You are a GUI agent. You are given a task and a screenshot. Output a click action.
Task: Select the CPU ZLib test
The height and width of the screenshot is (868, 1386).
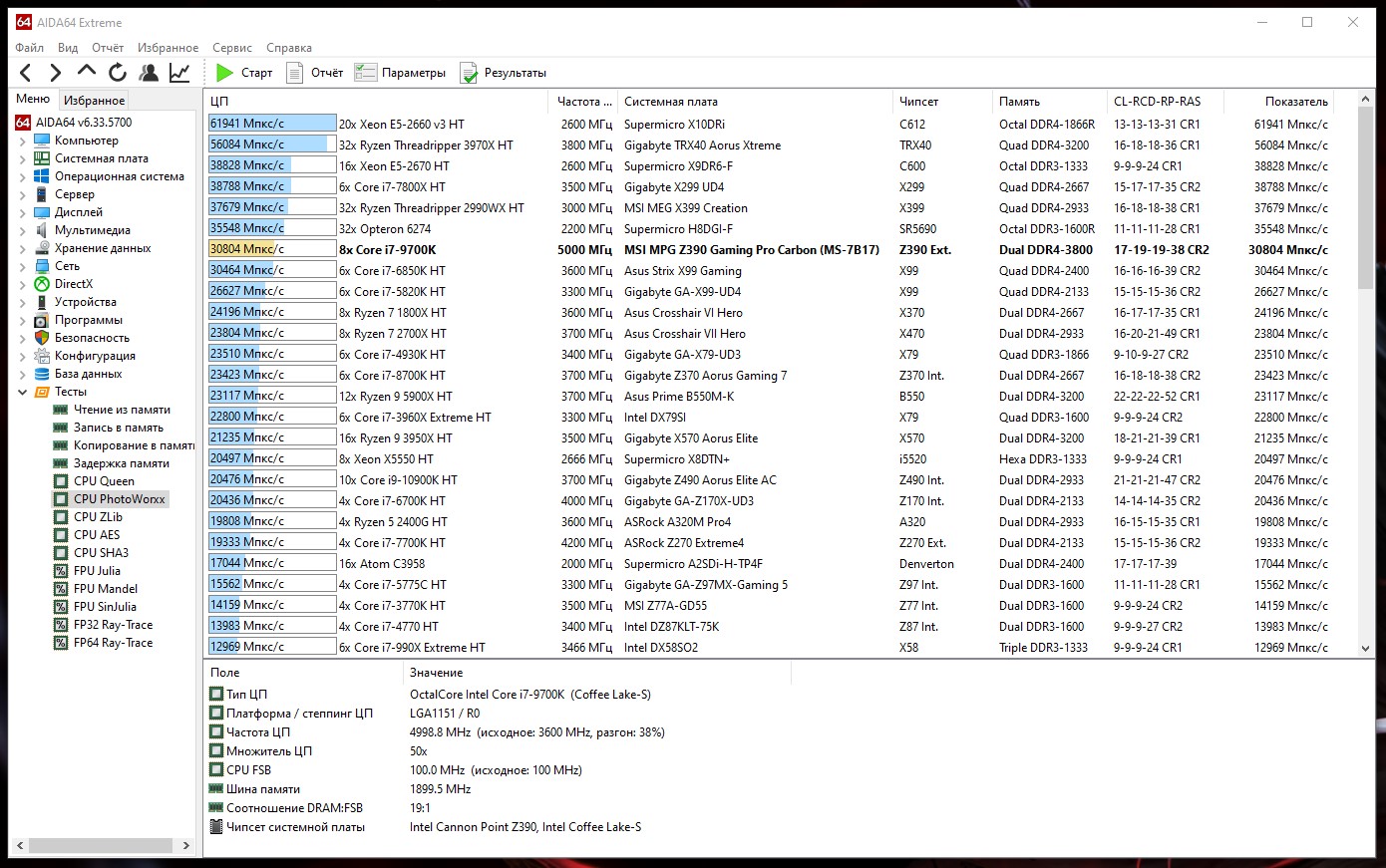pos(98,517)
